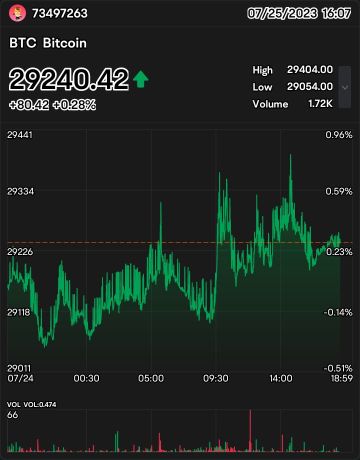This screenshot has width=360, height=460.
Task: Click the Low value 29054.00
Action: coord(310,87)
